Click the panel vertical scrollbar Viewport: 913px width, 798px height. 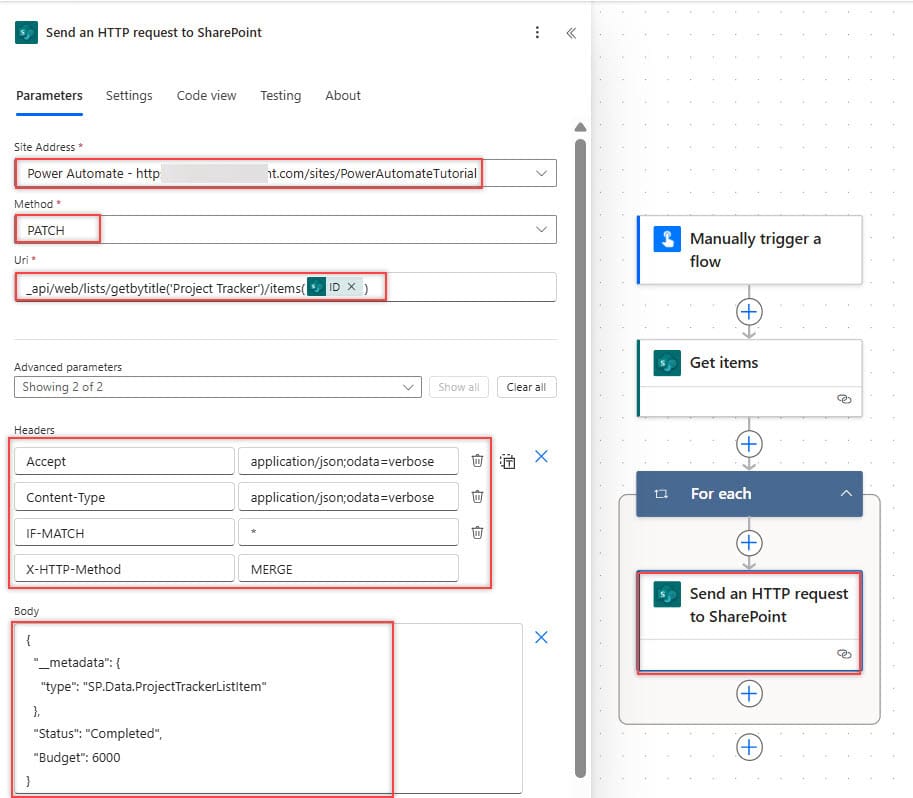point(581,457)
